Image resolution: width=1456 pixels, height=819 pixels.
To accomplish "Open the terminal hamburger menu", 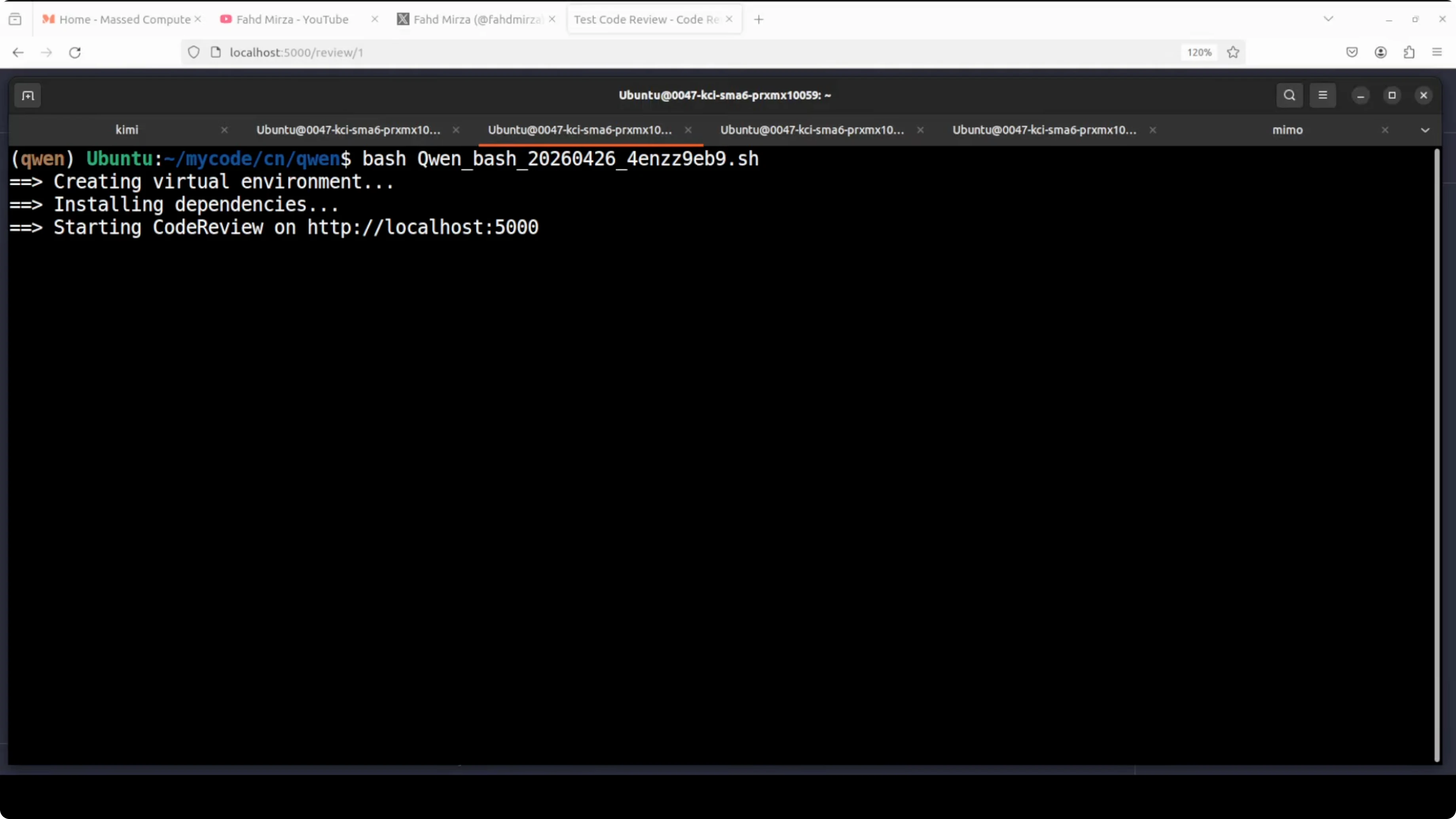I will [1323, 95].
